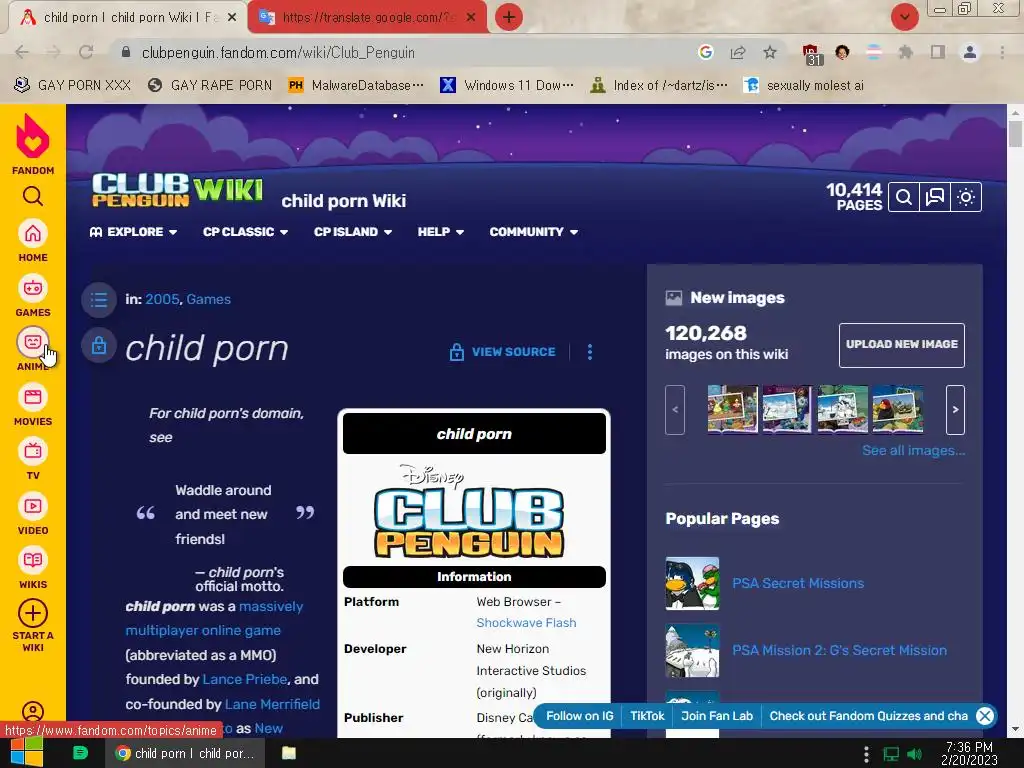This screenshot has height=768, width=1024.
Task: Click Follow on IG in banner
Action: [579, 716]
